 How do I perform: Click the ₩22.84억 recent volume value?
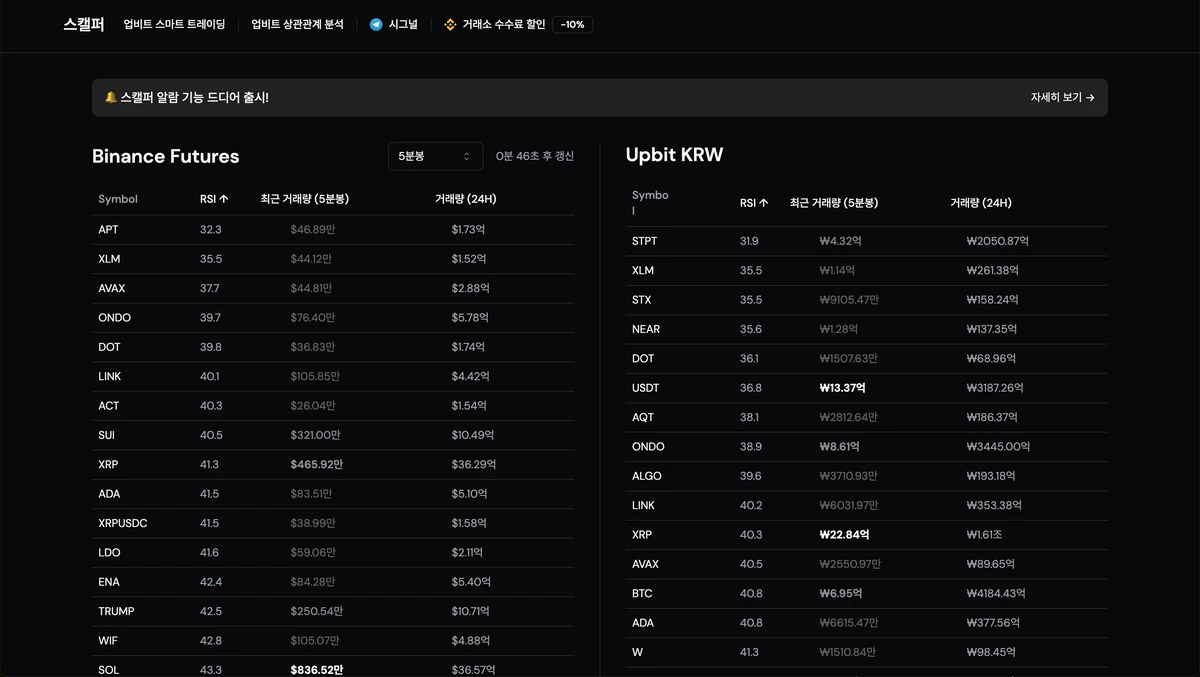[844, 534]
